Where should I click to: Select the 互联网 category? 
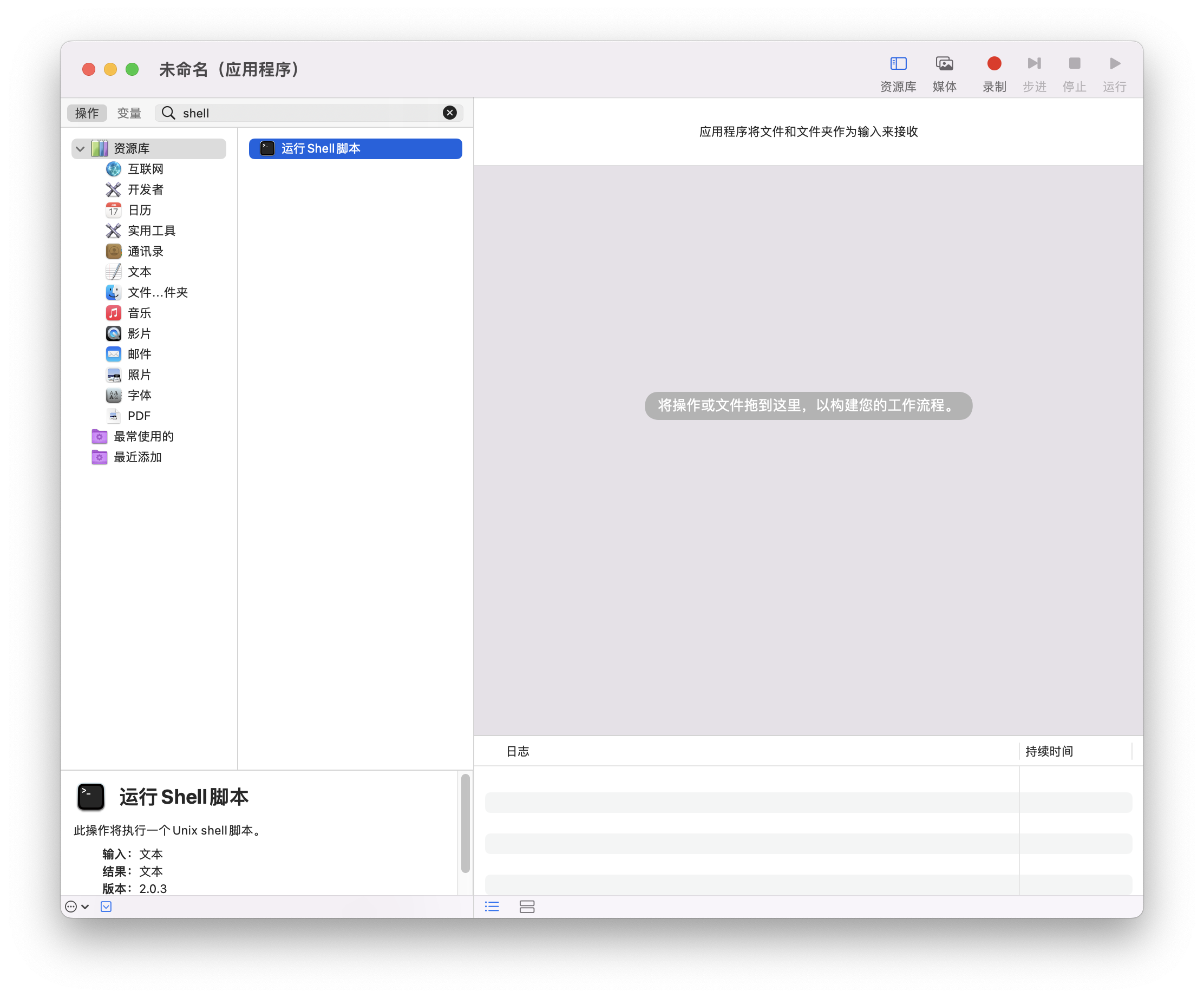coord(145,169)
